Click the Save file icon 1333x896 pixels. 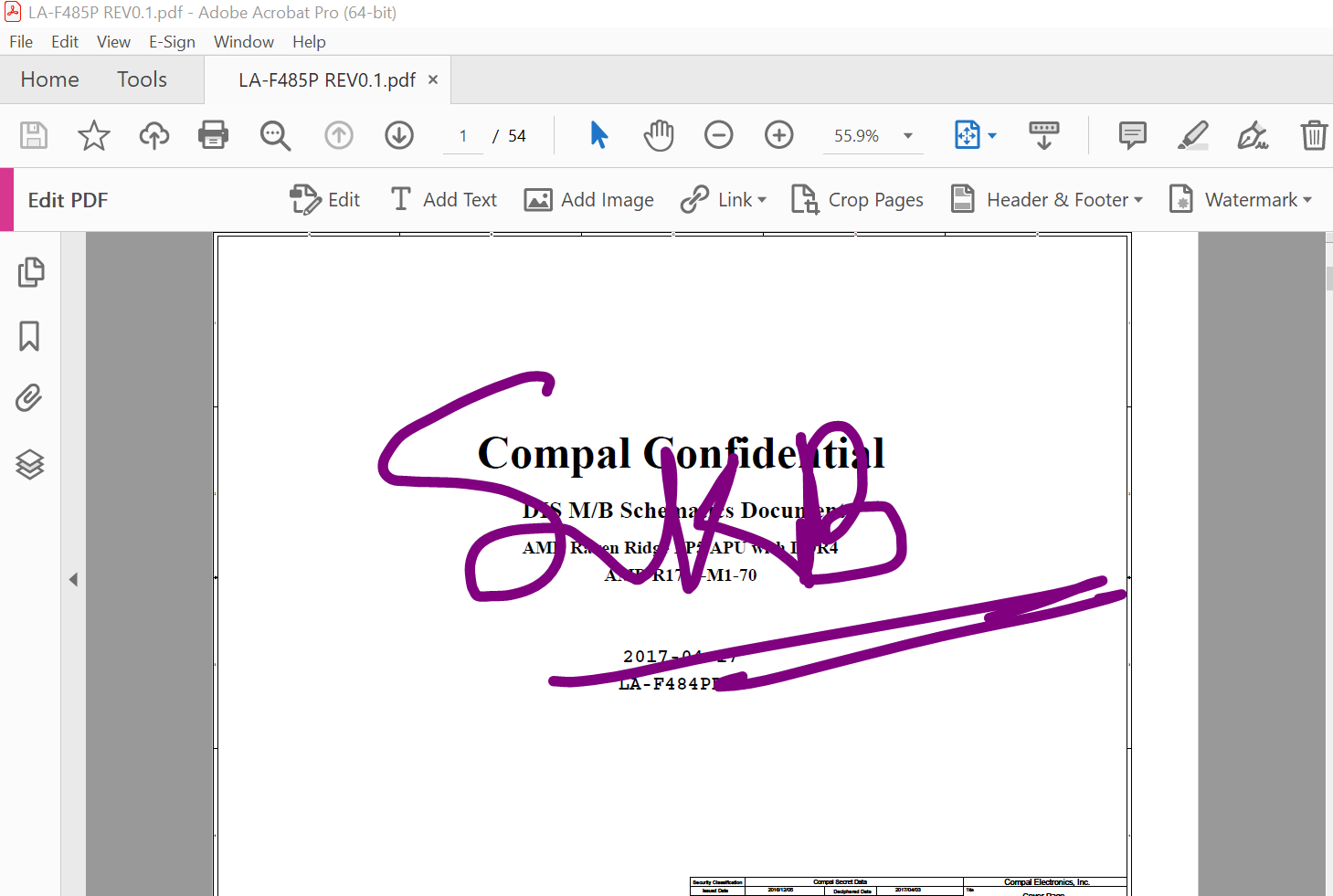click(x=34, y=135)
